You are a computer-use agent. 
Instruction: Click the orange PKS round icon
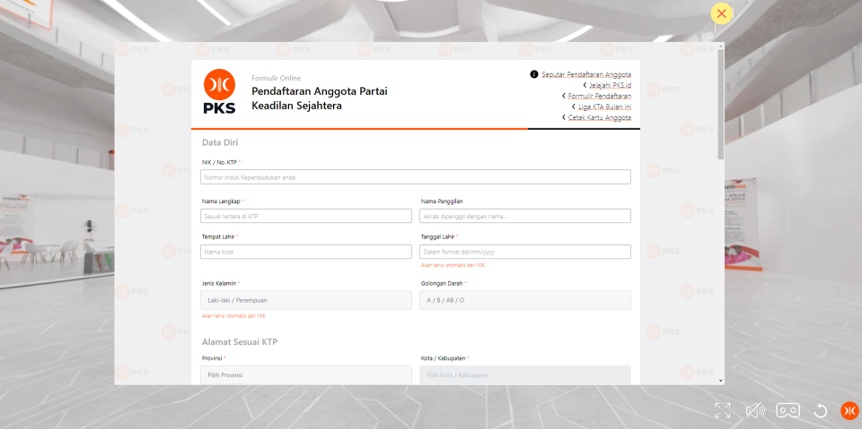tap(849, 410)
